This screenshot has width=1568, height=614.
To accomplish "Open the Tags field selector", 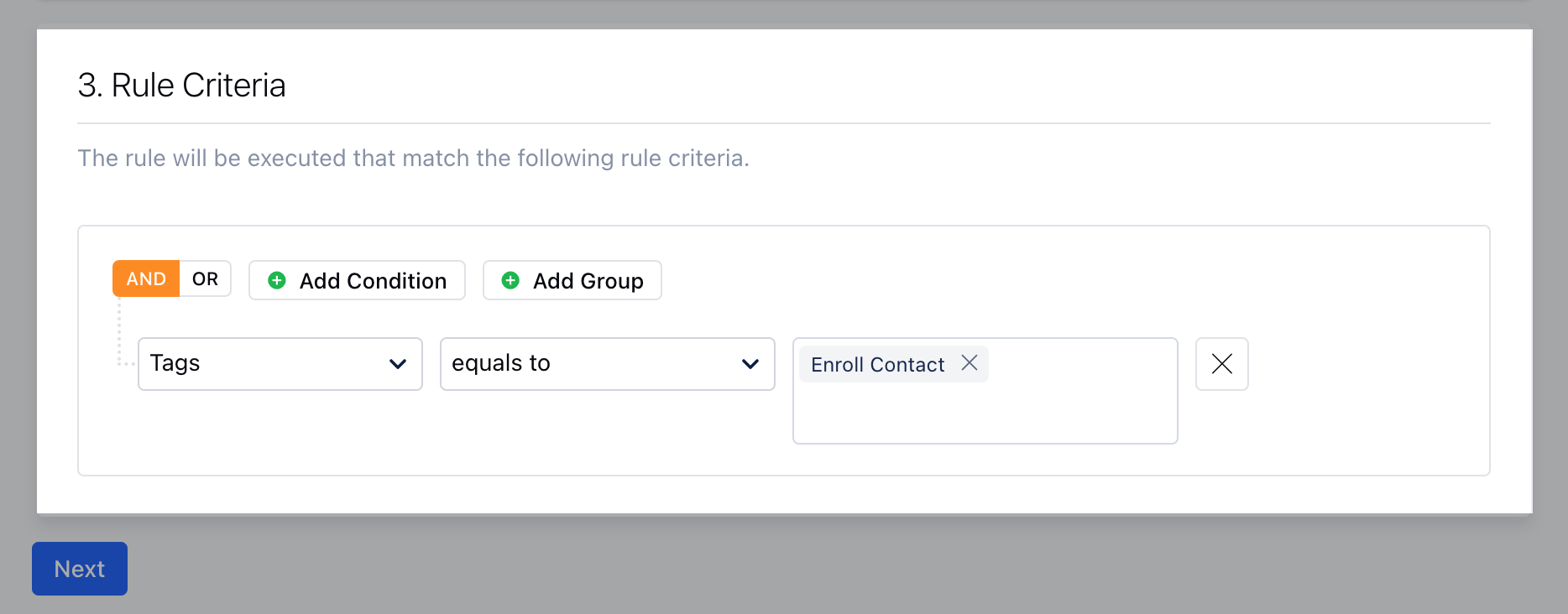I will click(280, 364).
